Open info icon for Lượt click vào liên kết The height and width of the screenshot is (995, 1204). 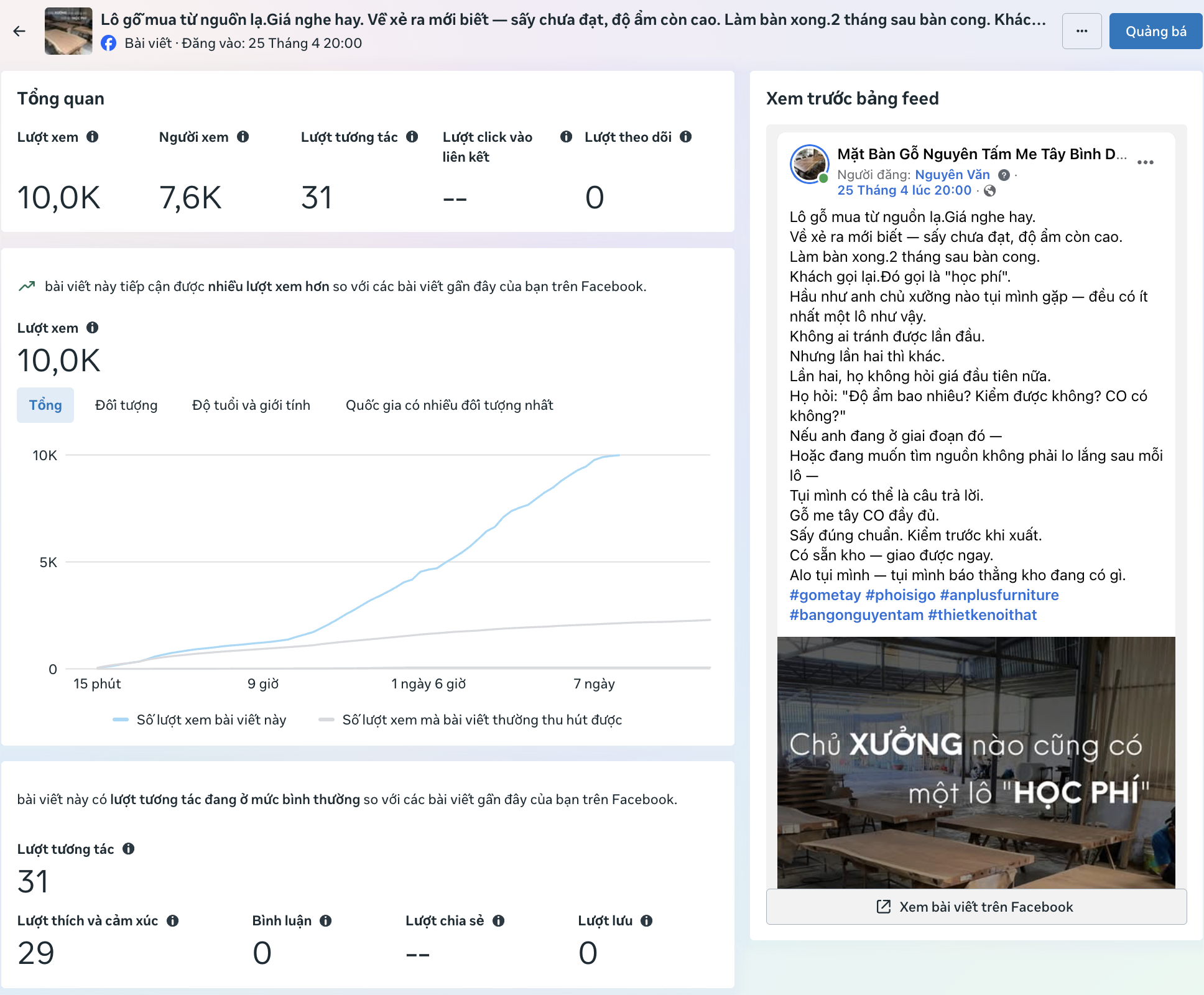tap(566, 137)
